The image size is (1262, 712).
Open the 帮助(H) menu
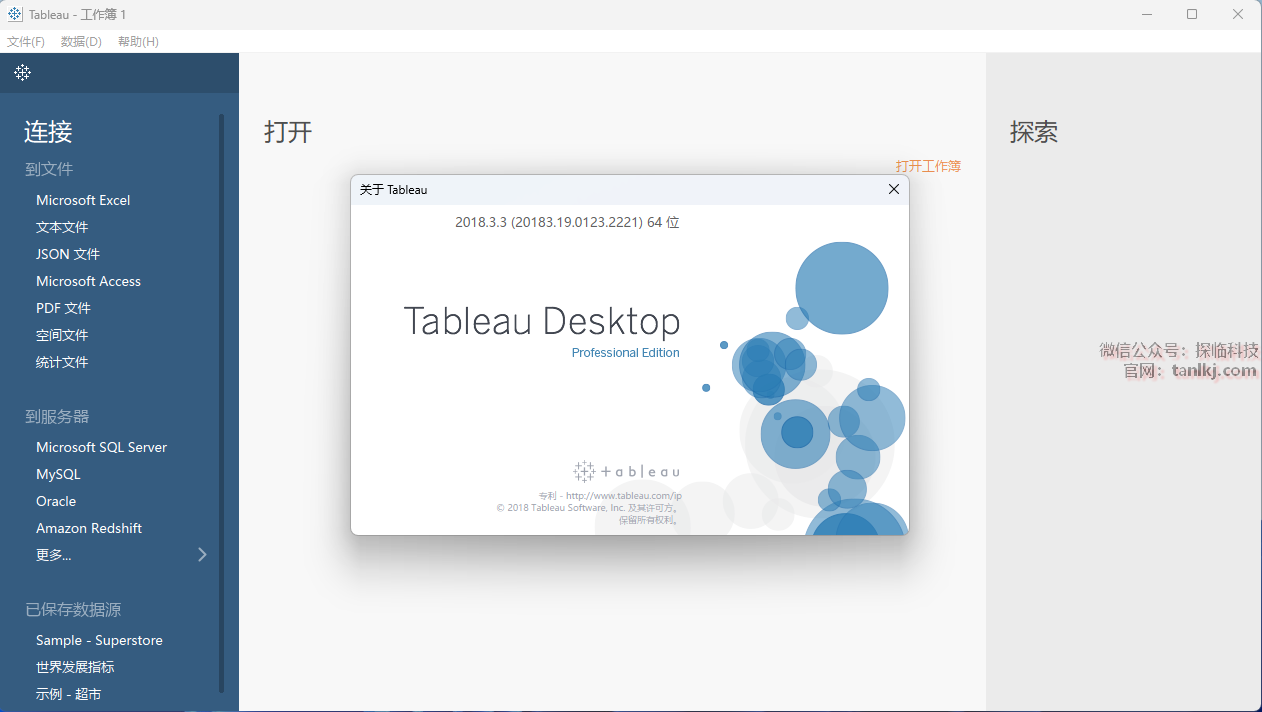pyautogui.click(x=138, y=41)
